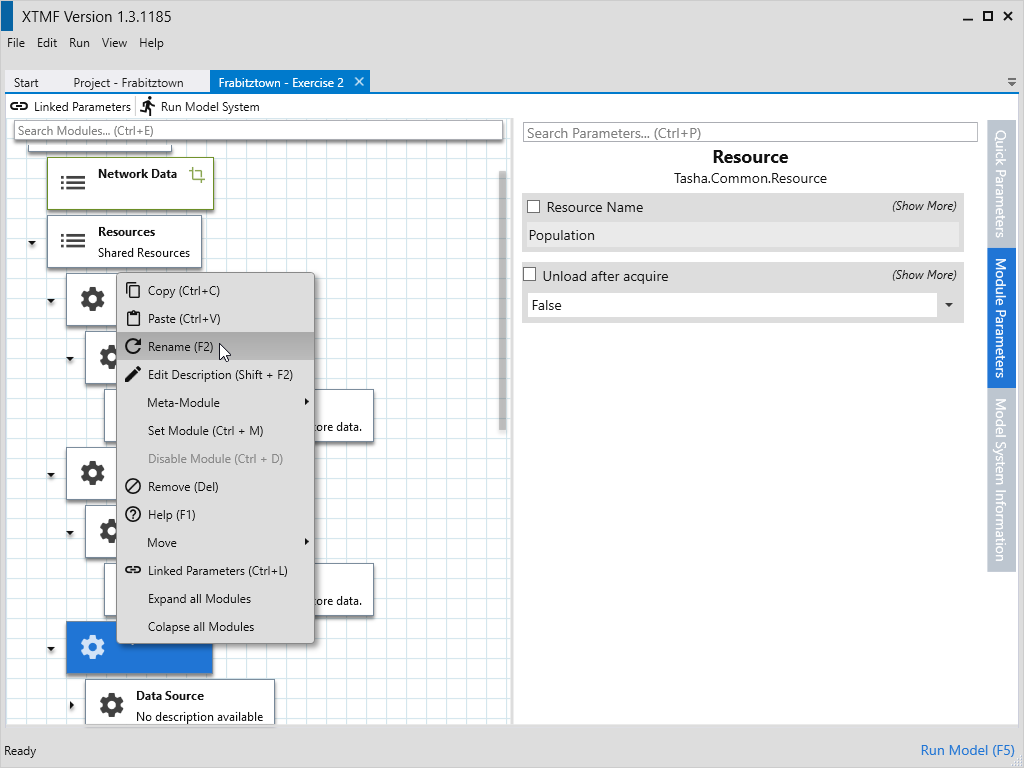Click the list icon on Resources module
This screenshot has width=1024, height=768.
[73, 241]
